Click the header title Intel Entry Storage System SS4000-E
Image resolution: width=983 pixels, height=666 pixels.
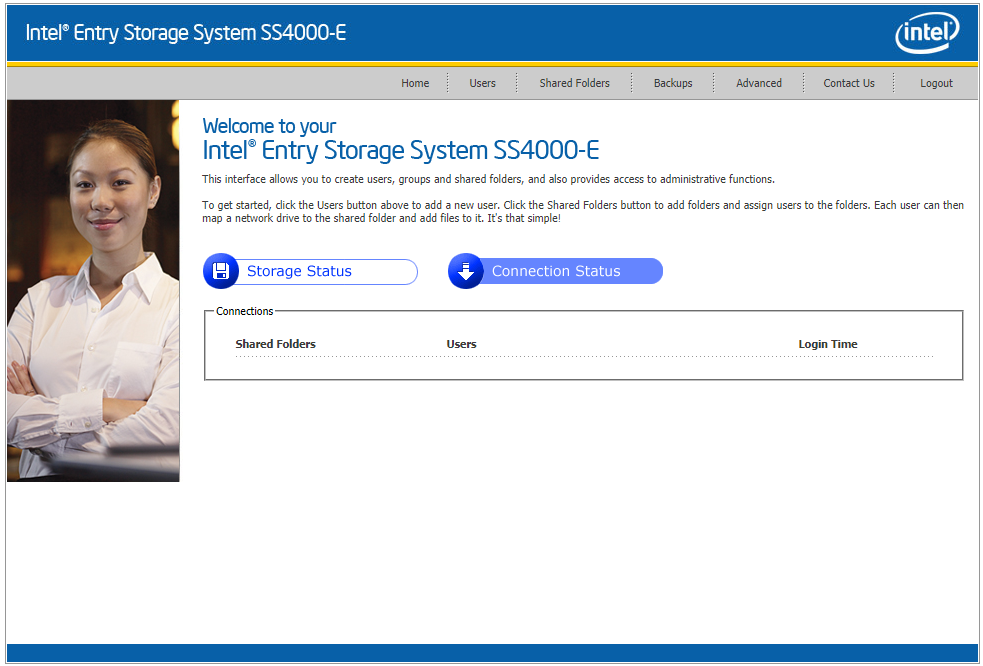[x=186, y=33]
